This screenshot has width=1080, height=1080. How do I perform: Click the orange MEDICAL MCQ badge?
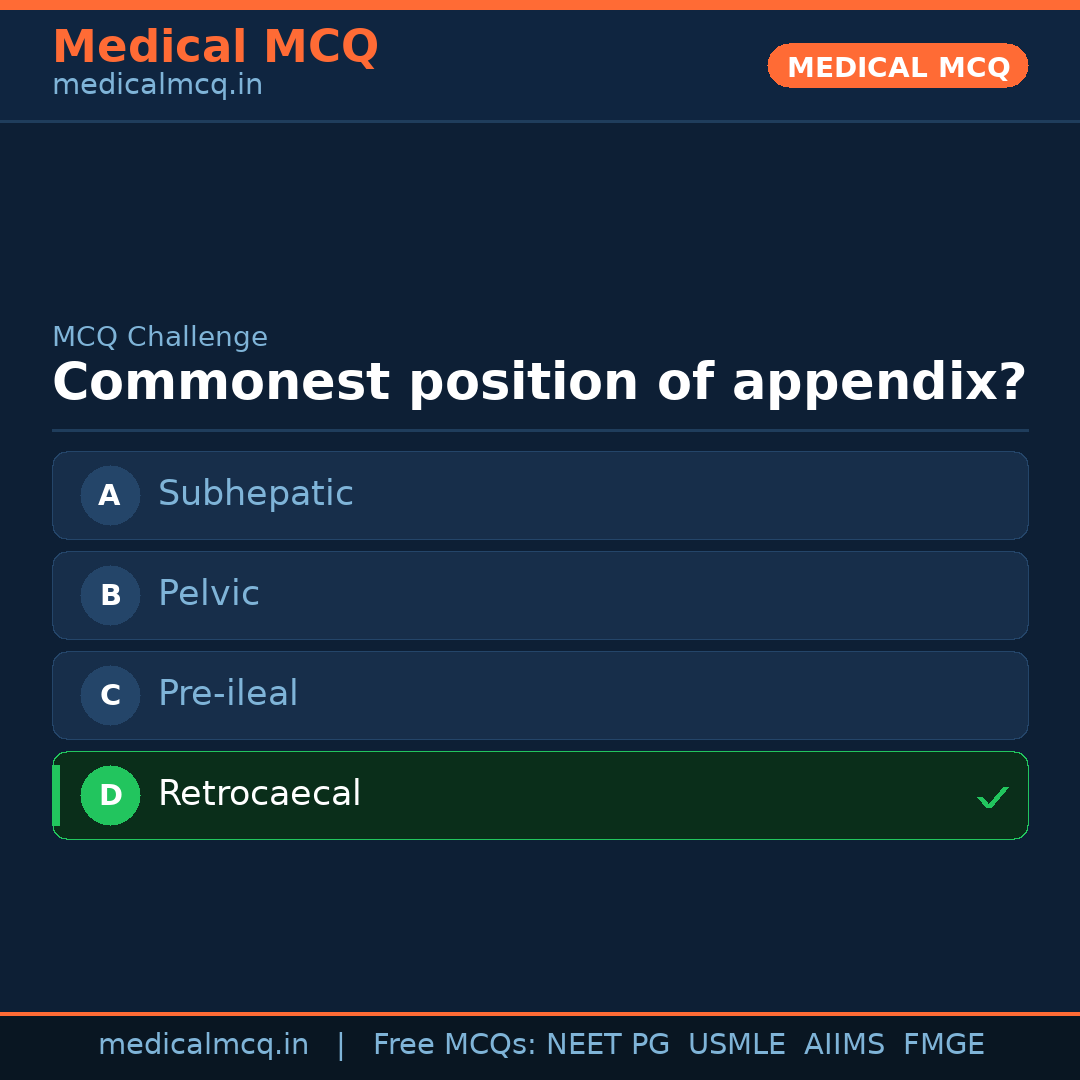point(898,66)
